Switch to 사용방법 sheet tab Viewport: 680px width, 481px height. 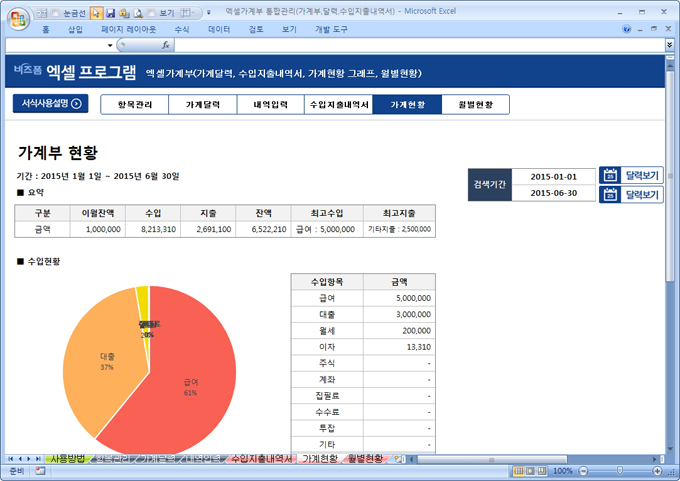coord(68,458)
